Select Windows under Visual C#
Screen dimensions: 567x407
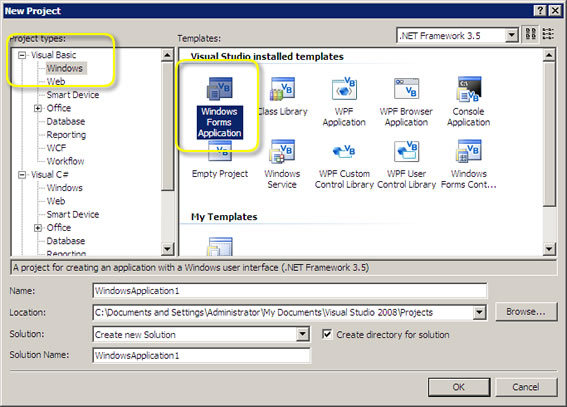65,188
